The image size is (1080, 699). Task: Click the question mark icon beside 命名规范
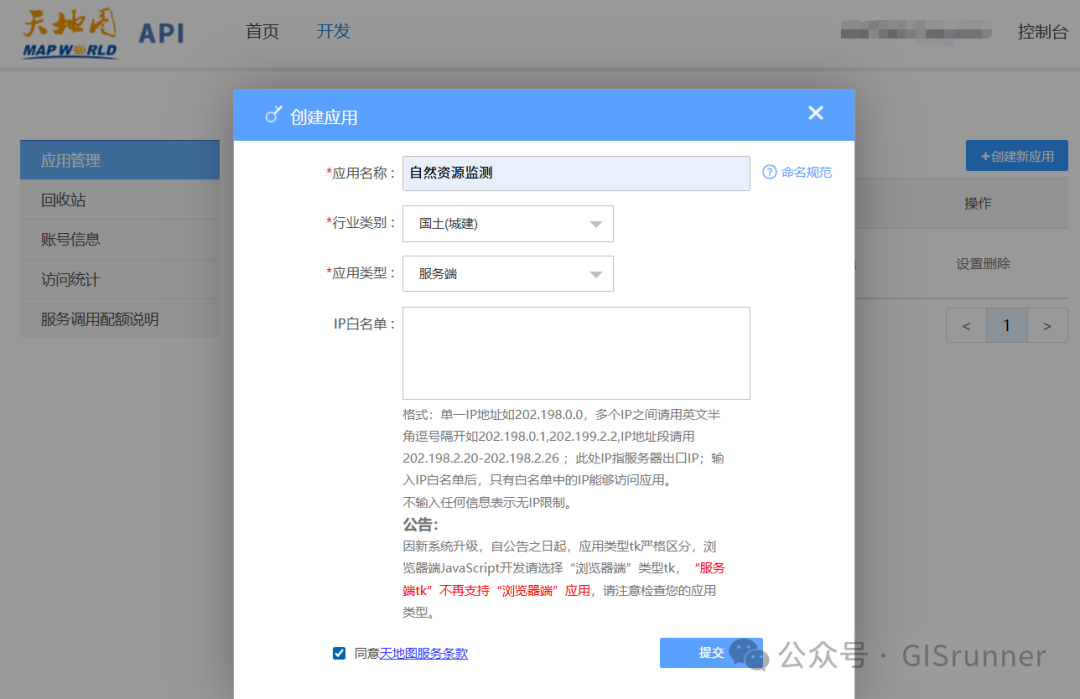(x=769, y=172)
